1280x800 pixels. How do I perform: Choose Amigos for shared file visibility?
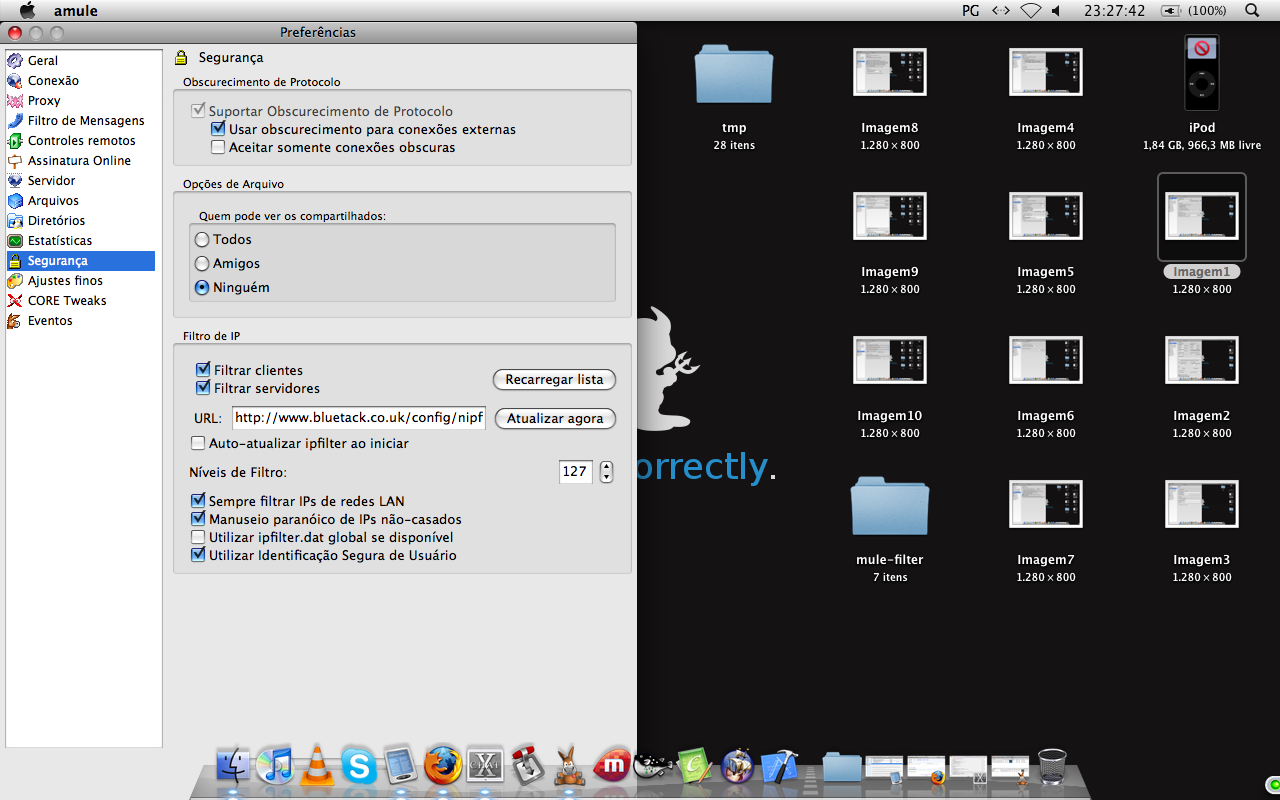point(203,264)
